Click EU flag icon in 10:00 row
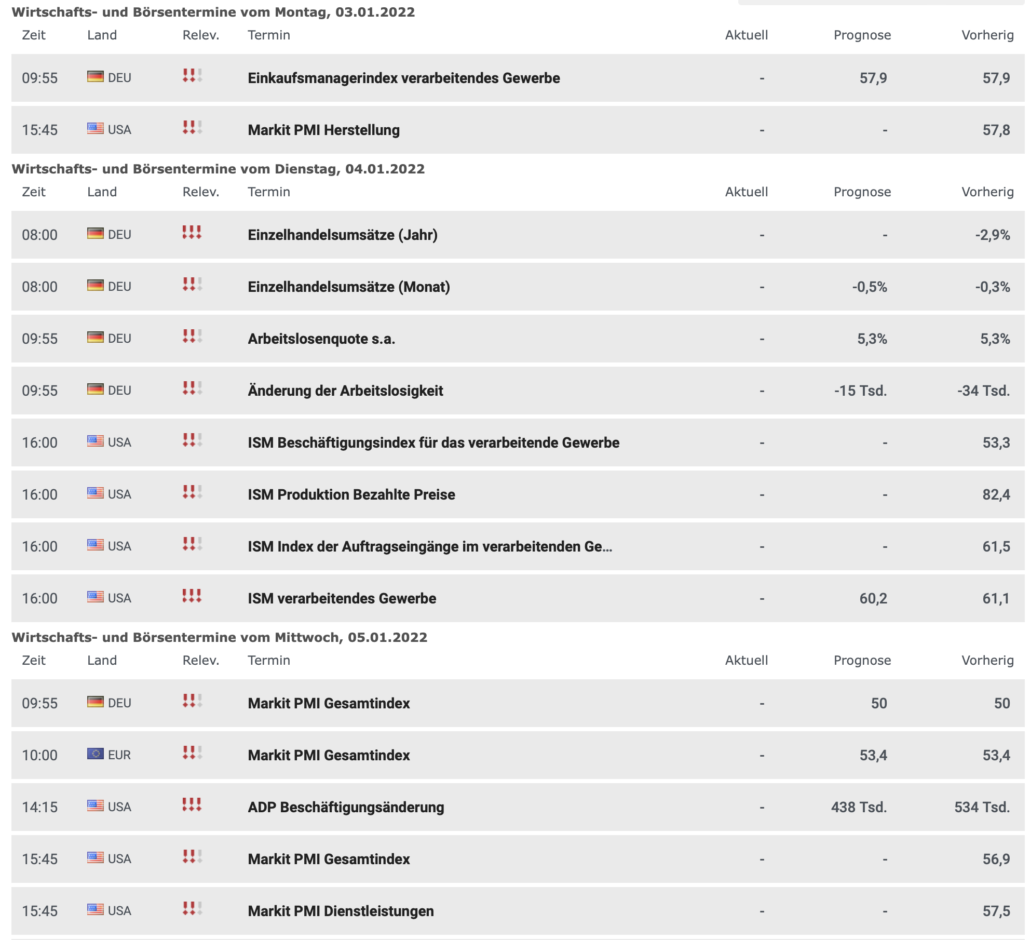 95,754
